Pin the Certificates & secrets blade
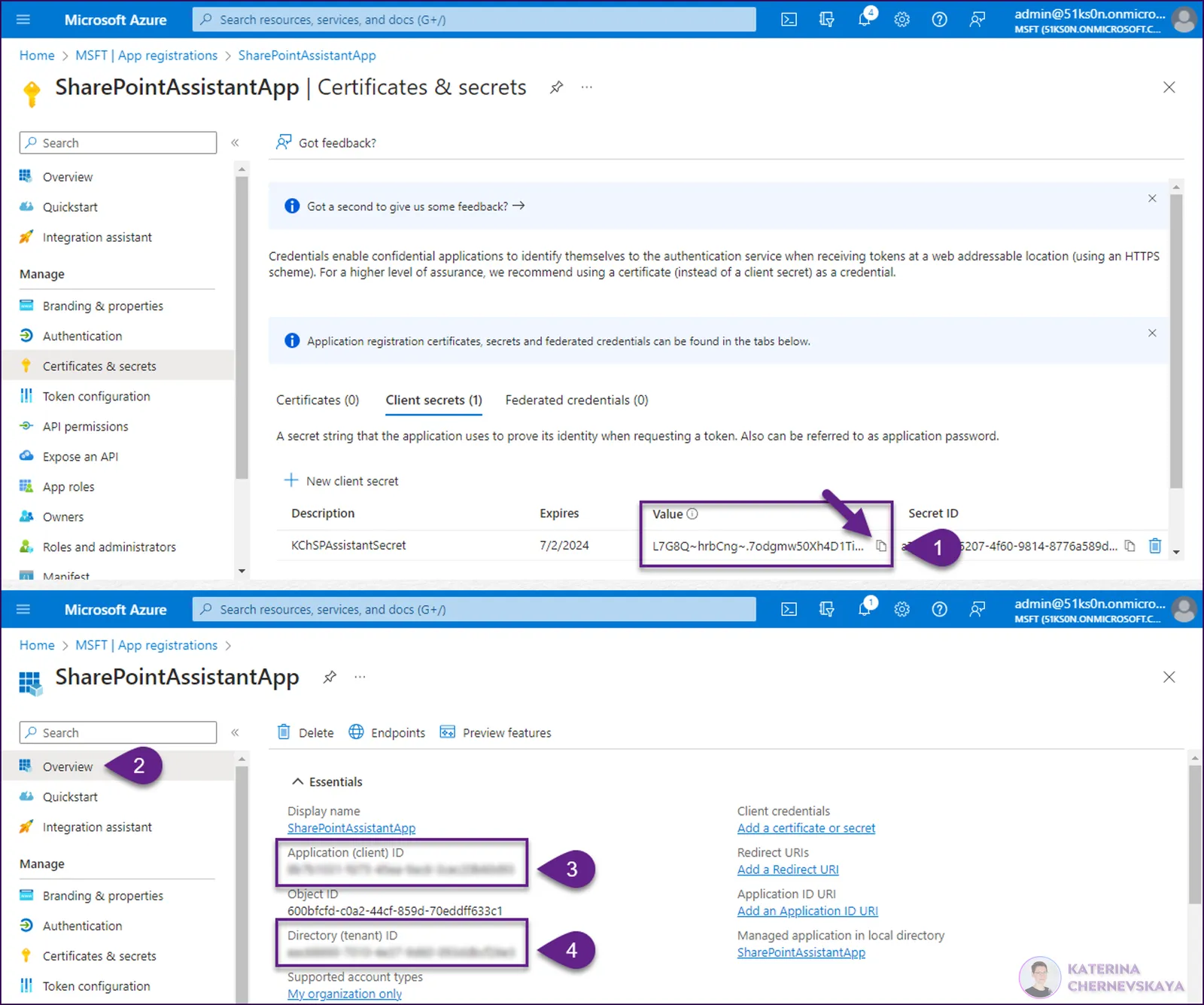Image resolution: width=1204 pixels, height=1005 pixels. 556,87
